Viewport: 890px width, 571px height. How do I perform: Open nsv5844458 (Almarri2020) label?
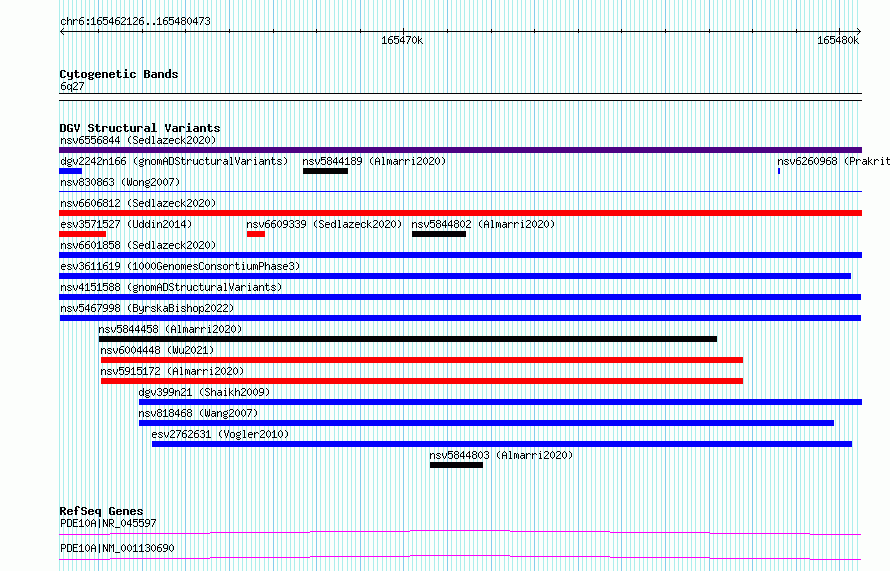click(170, 329)
